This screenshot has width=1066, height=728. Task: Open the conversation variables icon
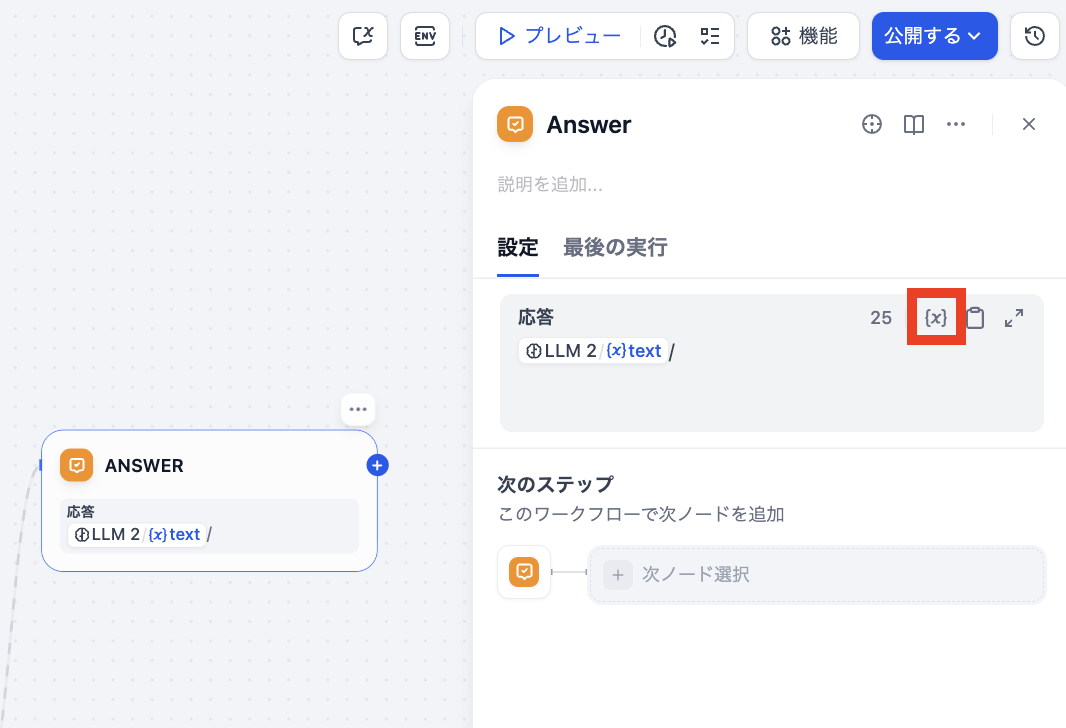(x=363, y=36)
